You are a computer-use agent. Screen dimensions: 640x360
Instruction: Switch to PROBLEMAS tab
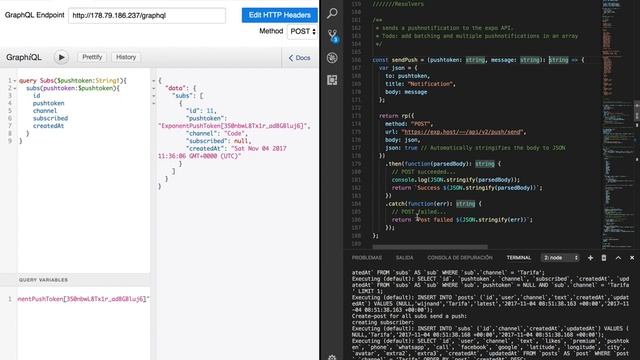(367, 258)
